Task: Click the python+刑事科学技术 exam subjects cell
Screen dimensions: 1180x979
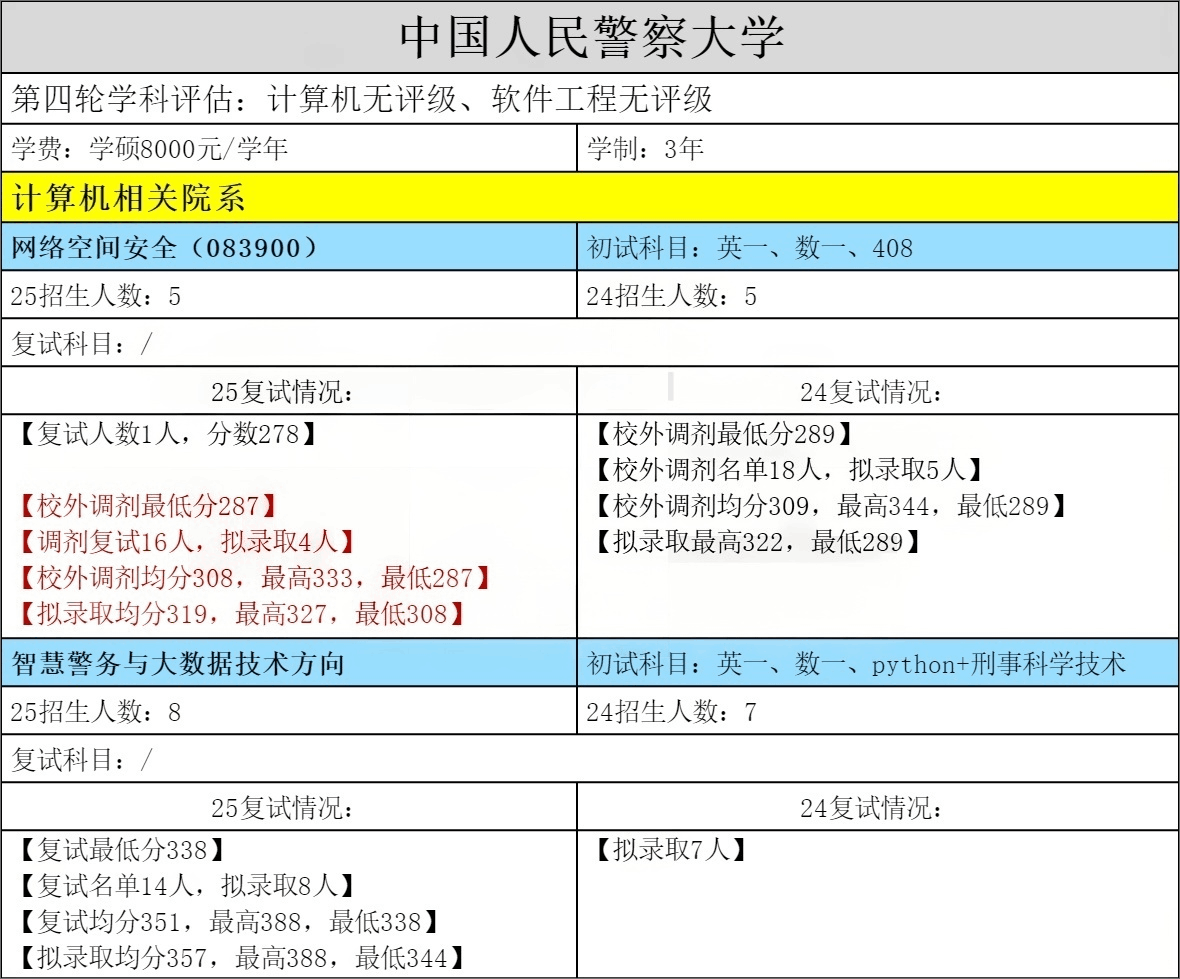Action: [857, 664]
